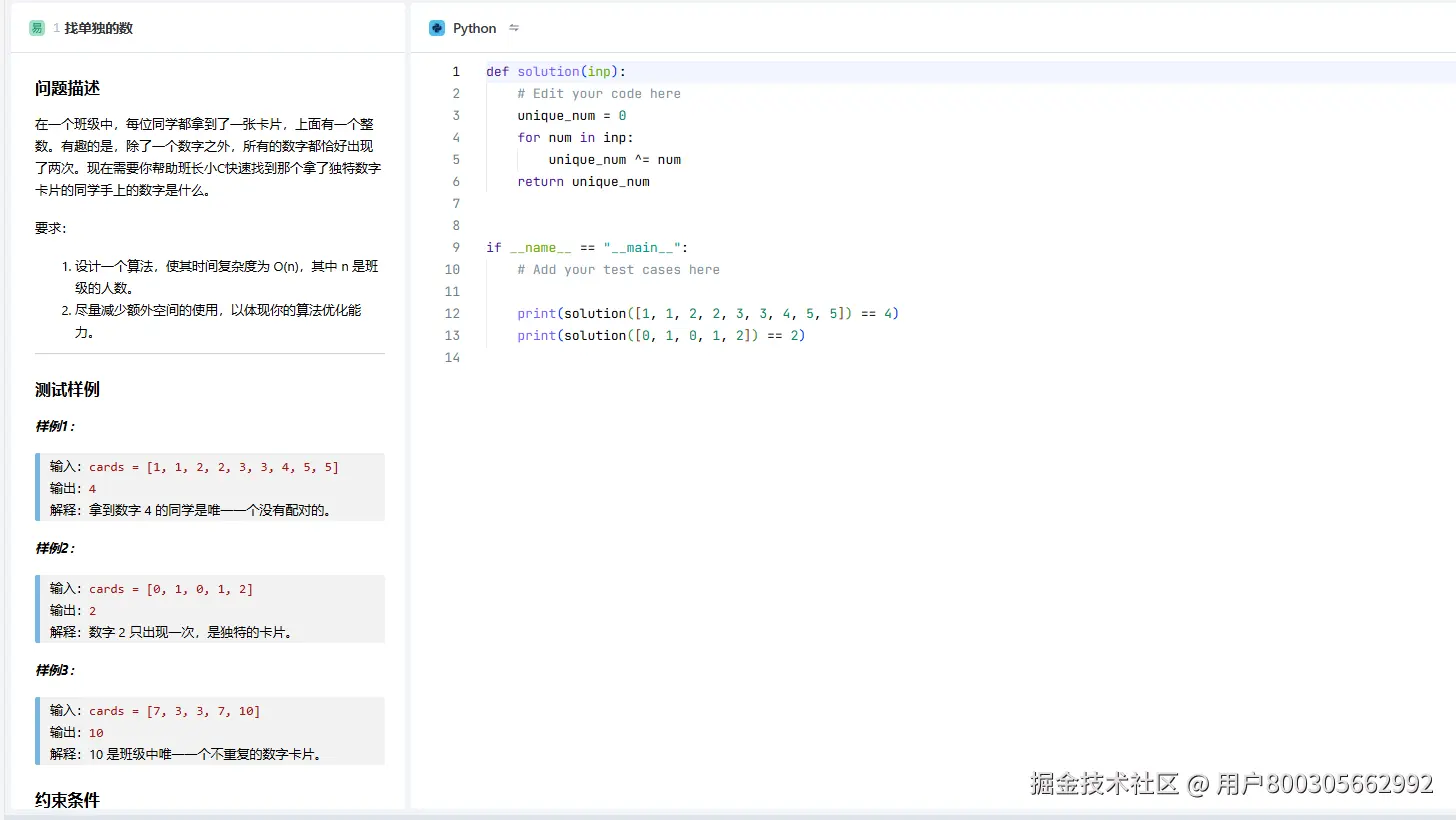Click the comment '# Edit your code here'
Viewport: 1456px width, 820px height.
pos(599,94)
